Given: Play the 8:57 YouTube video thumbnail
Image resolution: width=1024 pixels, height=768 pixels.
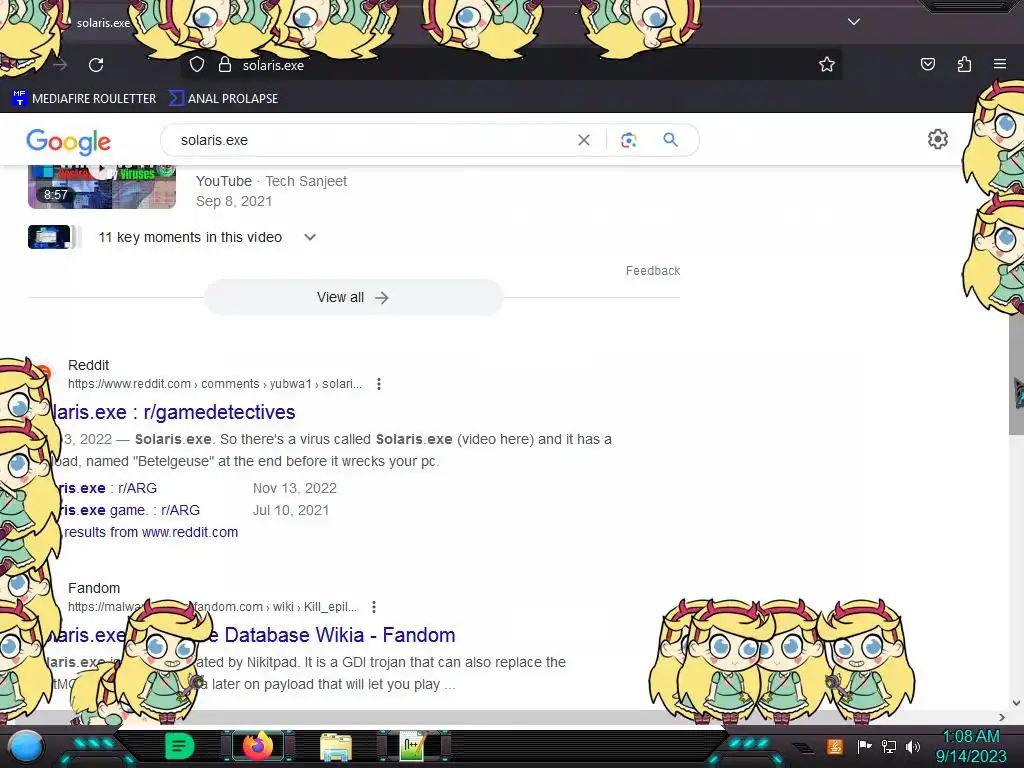Looking at the screenshot, I should 102,187.
